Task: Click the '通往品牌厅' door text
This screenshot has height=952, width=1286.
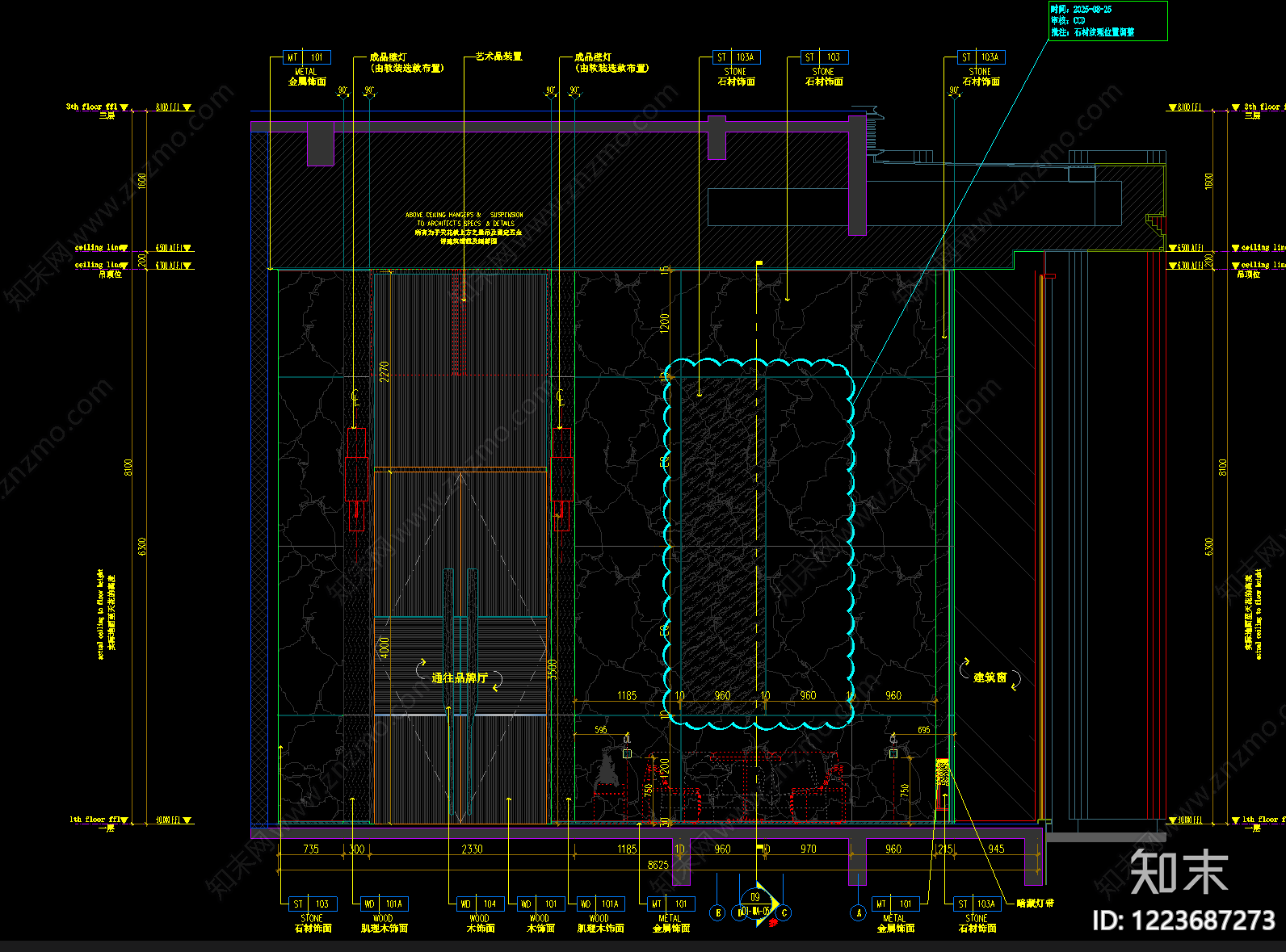Action: pos(460,678)
